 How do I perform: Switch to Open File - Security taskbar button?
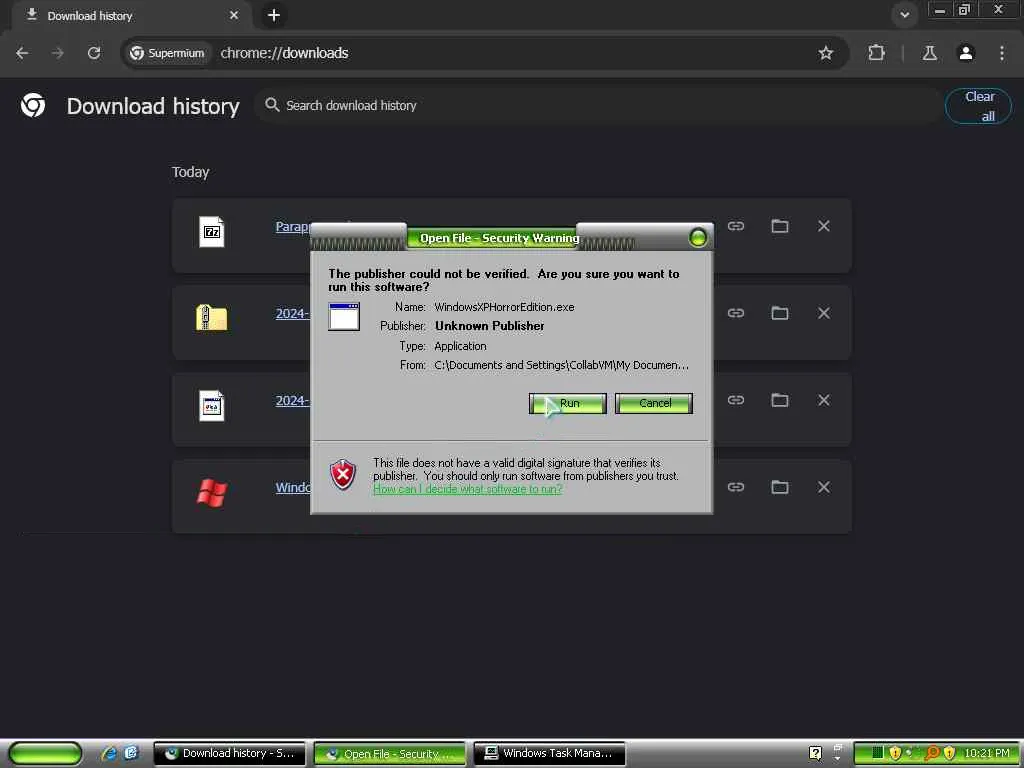point(390,754)
